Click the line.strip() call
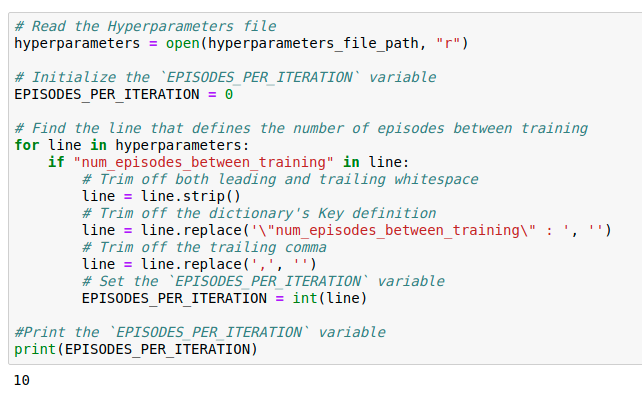Screen dimensions: 642x412 pos(191,197)
